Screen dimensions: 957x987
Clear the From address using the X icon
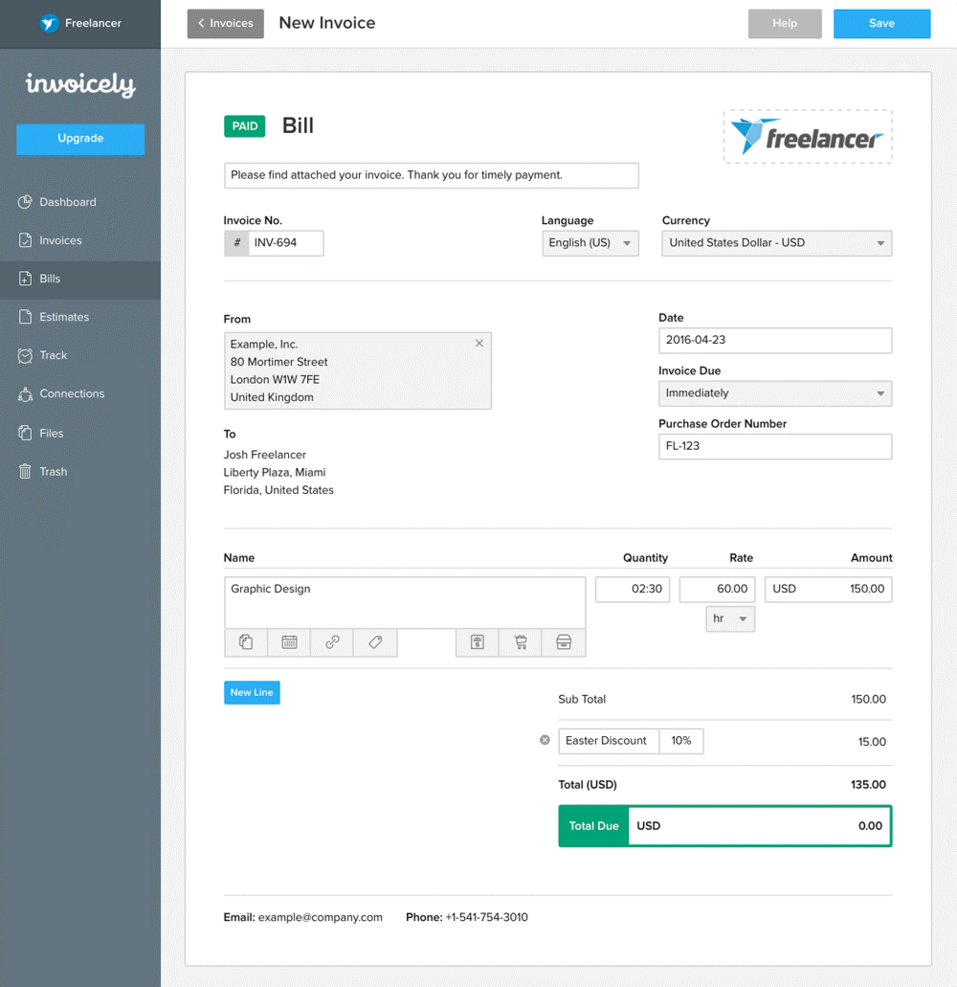tap(479, 342)
